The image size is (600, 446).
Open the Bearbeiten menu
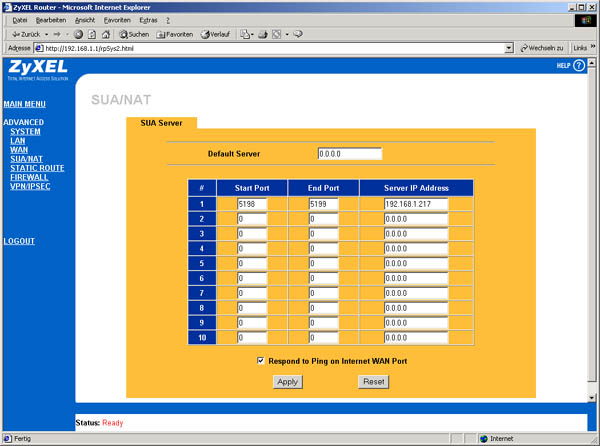pyautogui.click(x=48, y=20)
